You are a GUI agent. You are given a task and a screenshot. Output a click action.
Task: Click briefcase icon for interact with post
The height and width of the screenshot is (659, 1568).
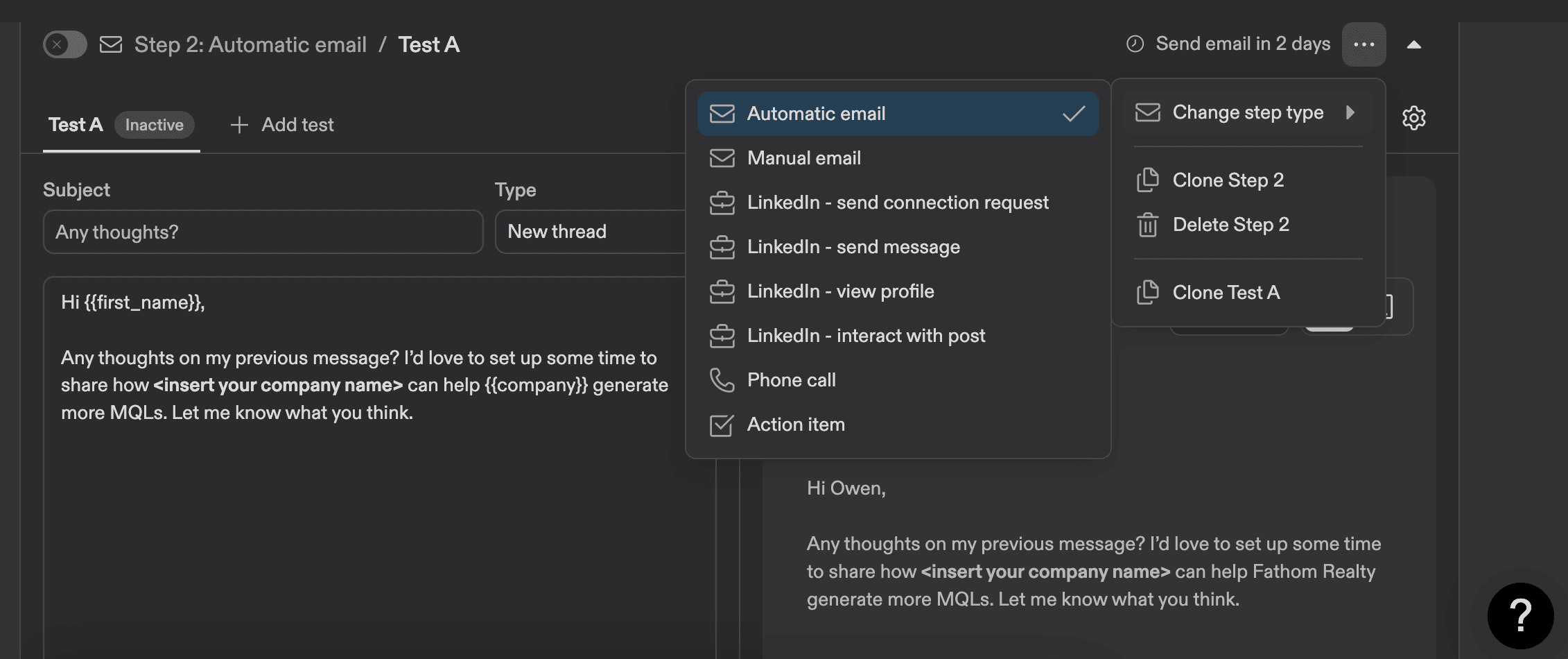point(722,336)
